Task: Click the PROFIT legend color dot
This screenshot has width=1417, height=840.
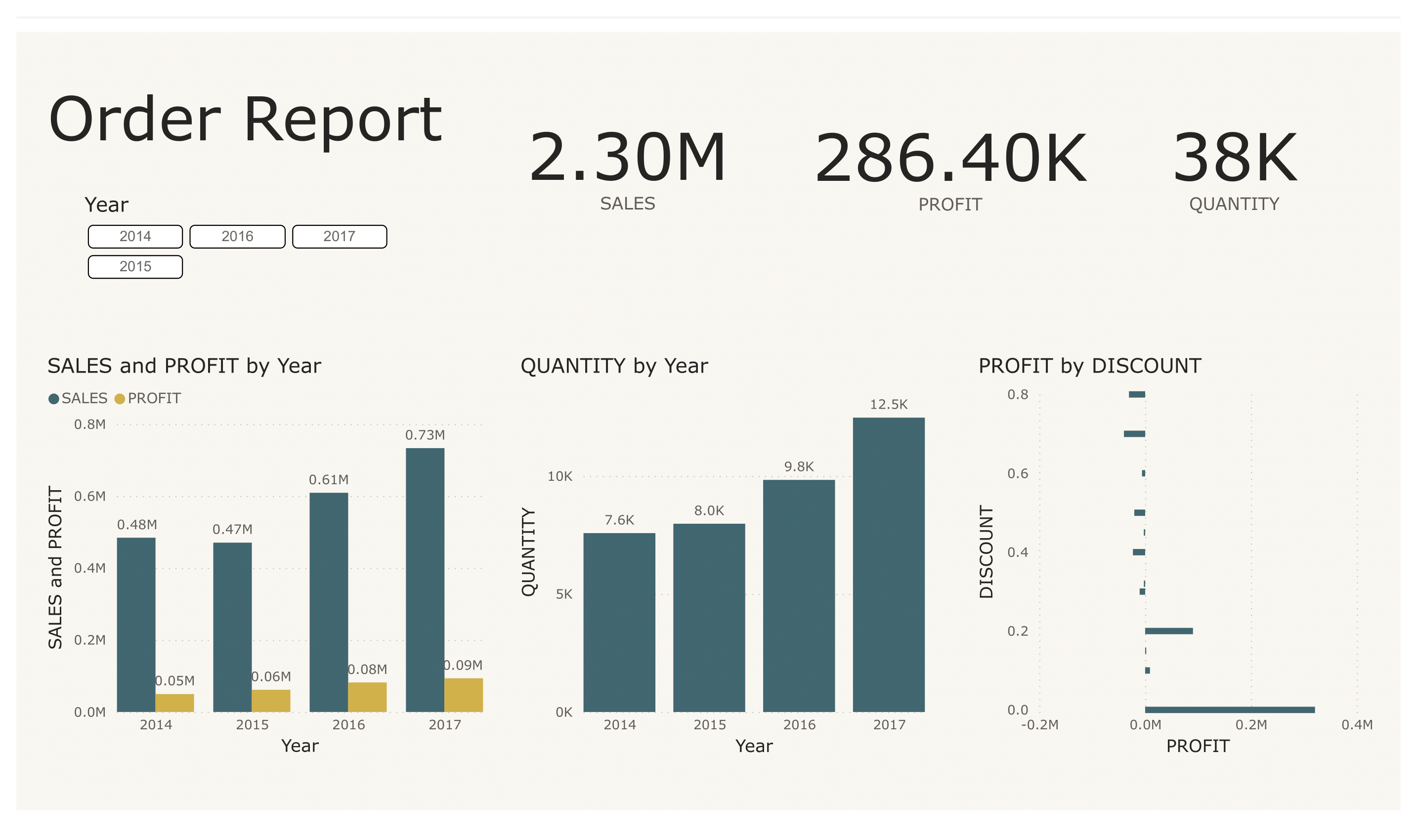Action: pyautogui.click(x=120, y=399)
